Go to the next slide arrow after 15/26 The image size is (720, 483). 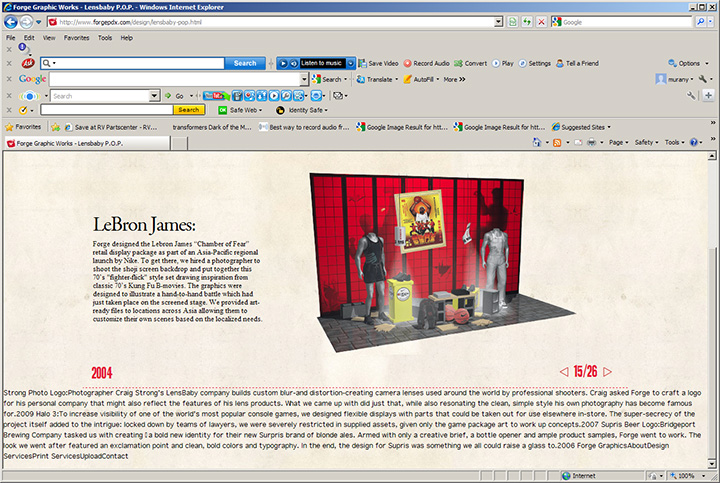tap(607, 371)
